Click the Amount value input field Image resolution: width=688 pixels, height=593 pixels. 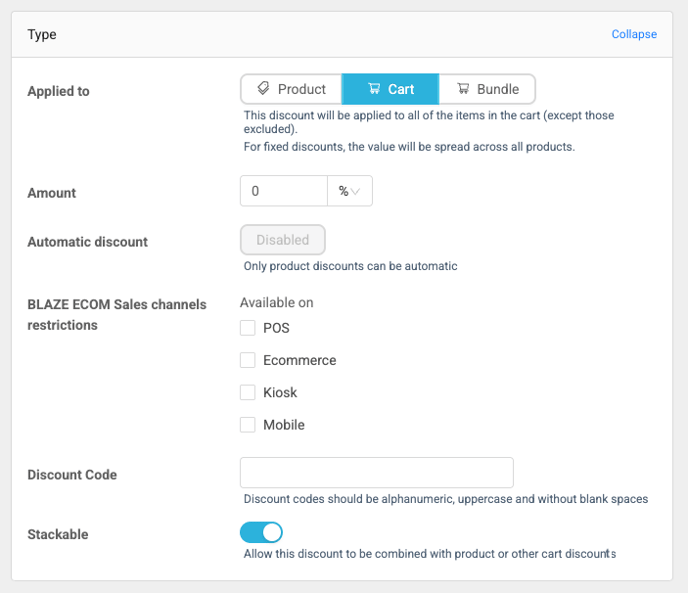click(284, 191)
